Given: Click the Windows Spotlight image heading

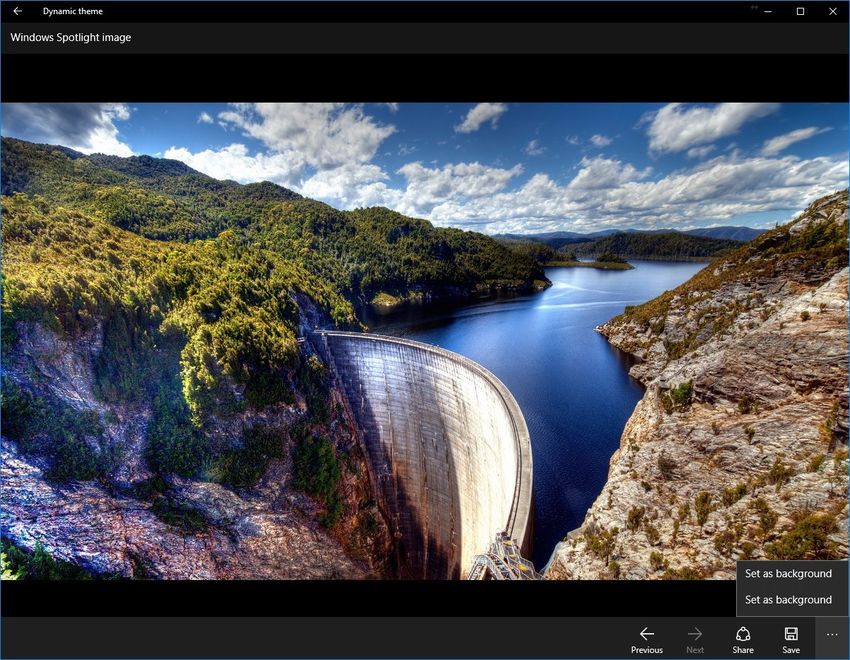Looking at the screenshot, I should [69, 37].
